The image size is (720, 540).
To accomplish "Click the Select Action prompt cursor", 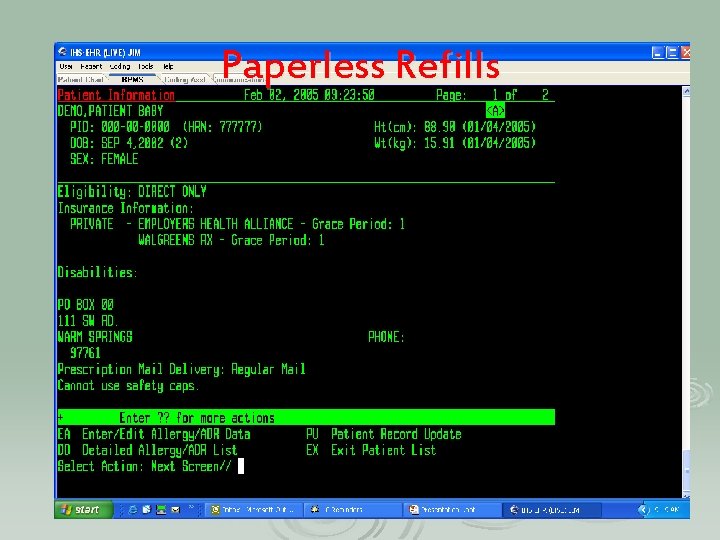I will pyautogui.click(x=241, y=466).
